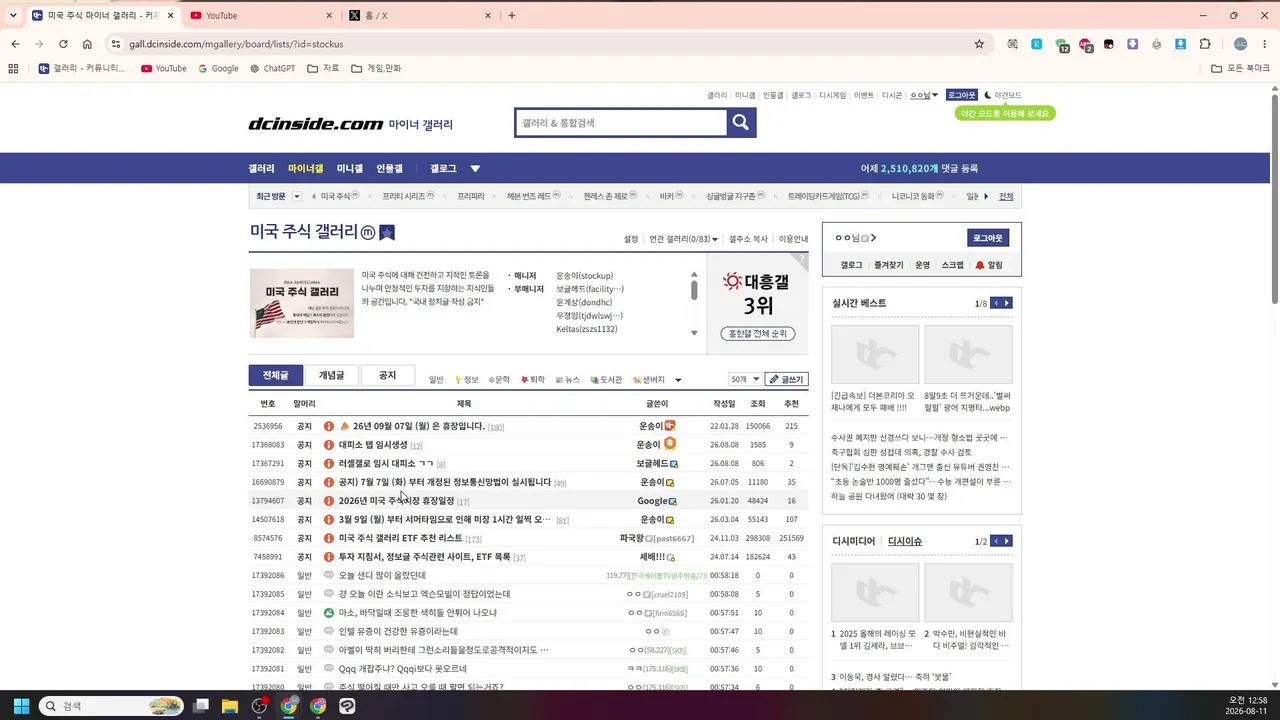Show next page of 디시이슈 panel
1280x720 pixels.
coord(1007,541)
